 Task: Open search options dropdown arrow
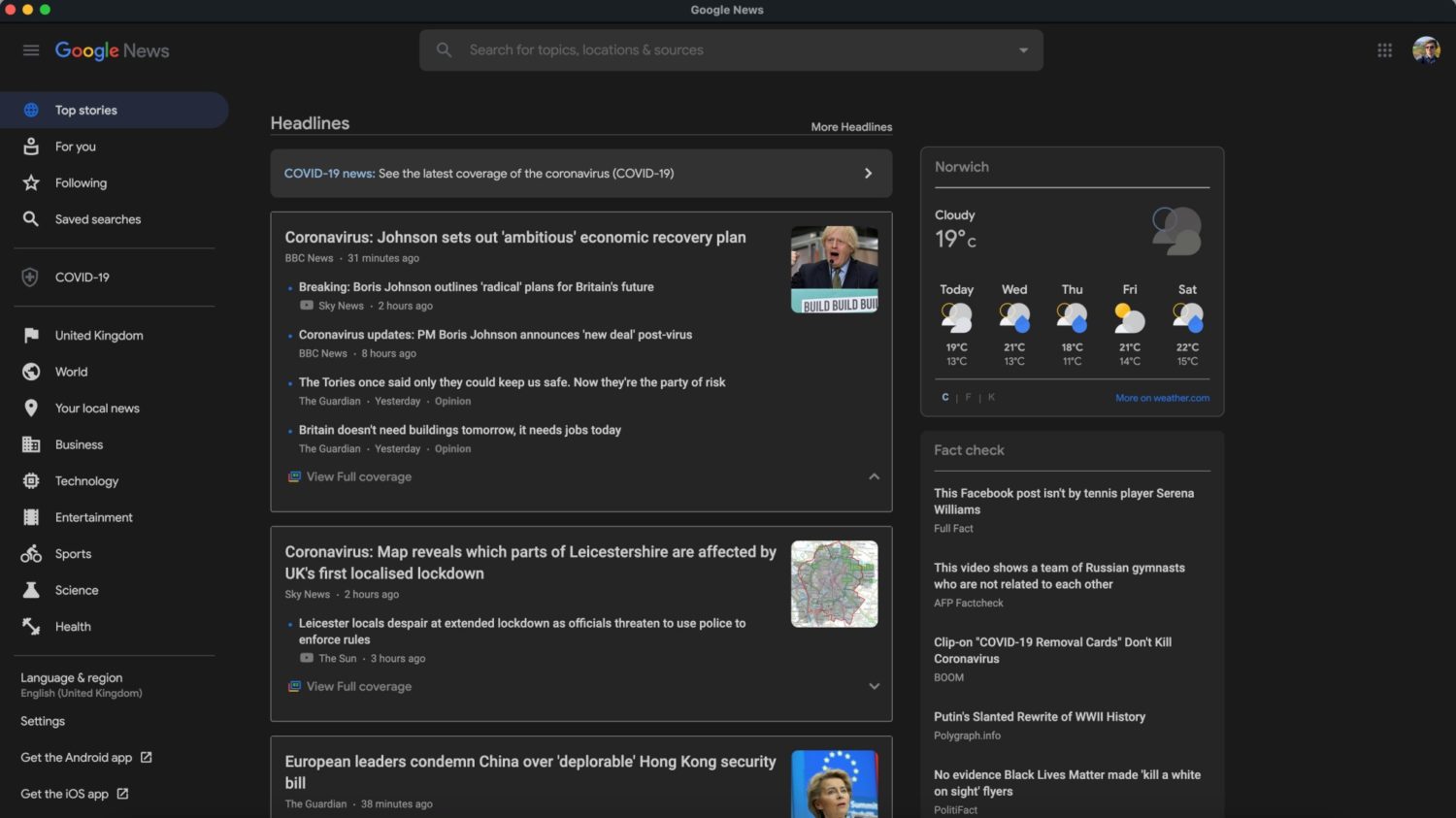click(1023, 50)
